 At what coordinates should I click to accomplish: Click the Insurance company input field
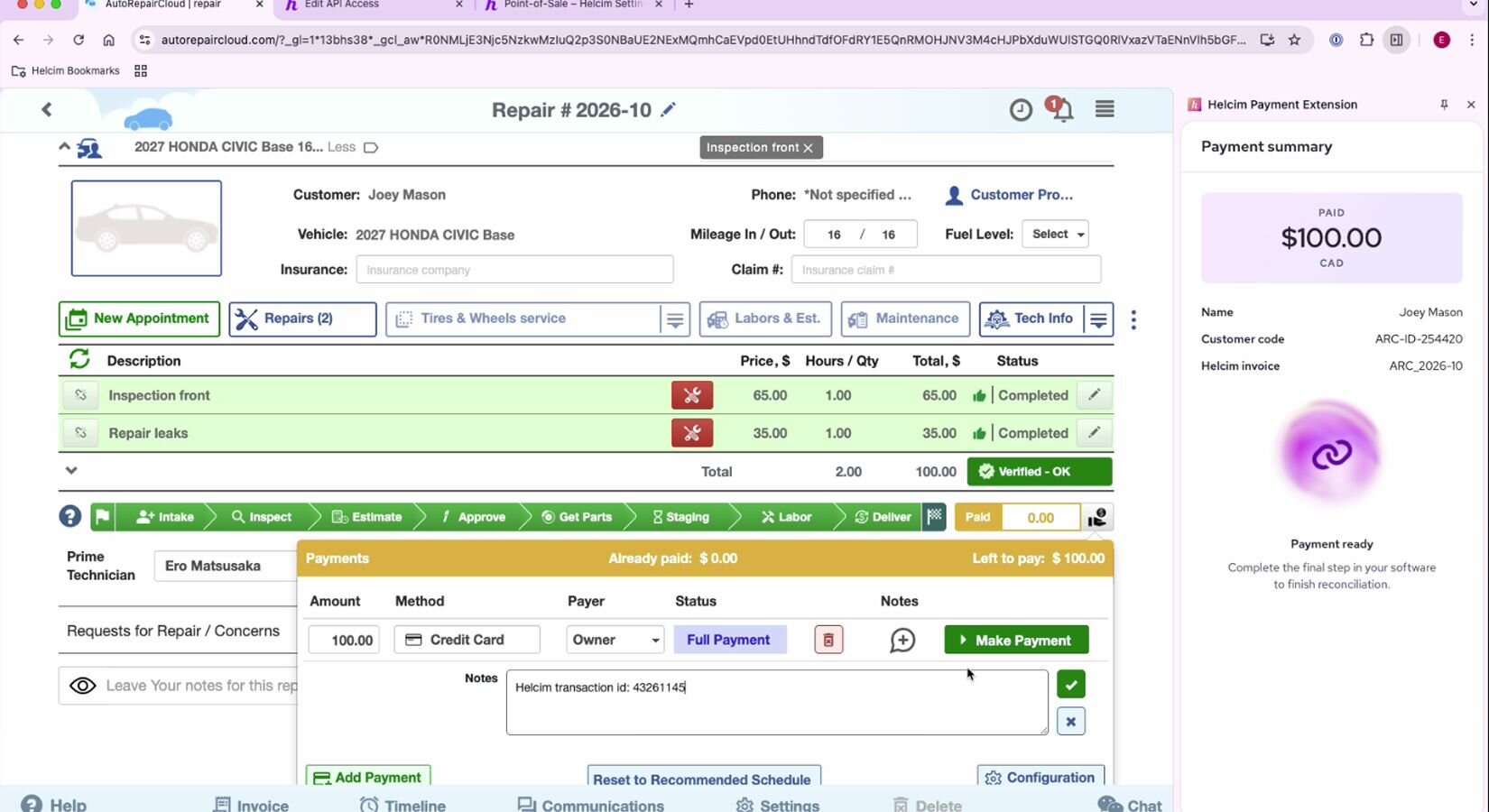tap(514, 270)
